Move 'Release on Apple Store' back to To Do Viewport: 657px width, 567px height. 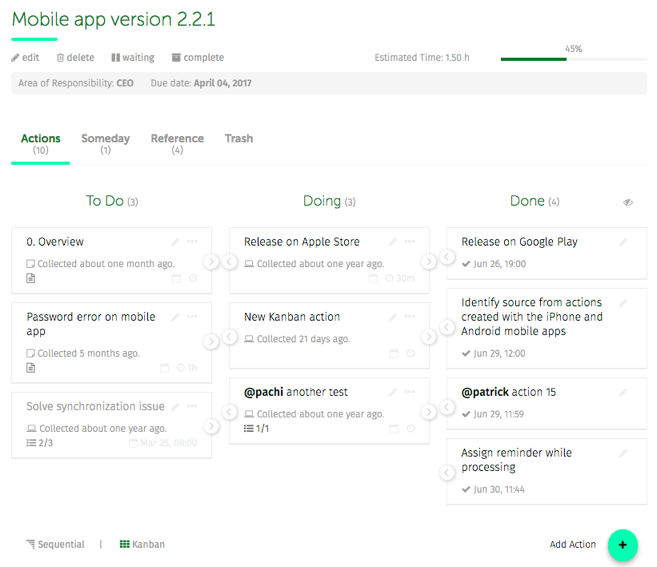click(230, 262)
